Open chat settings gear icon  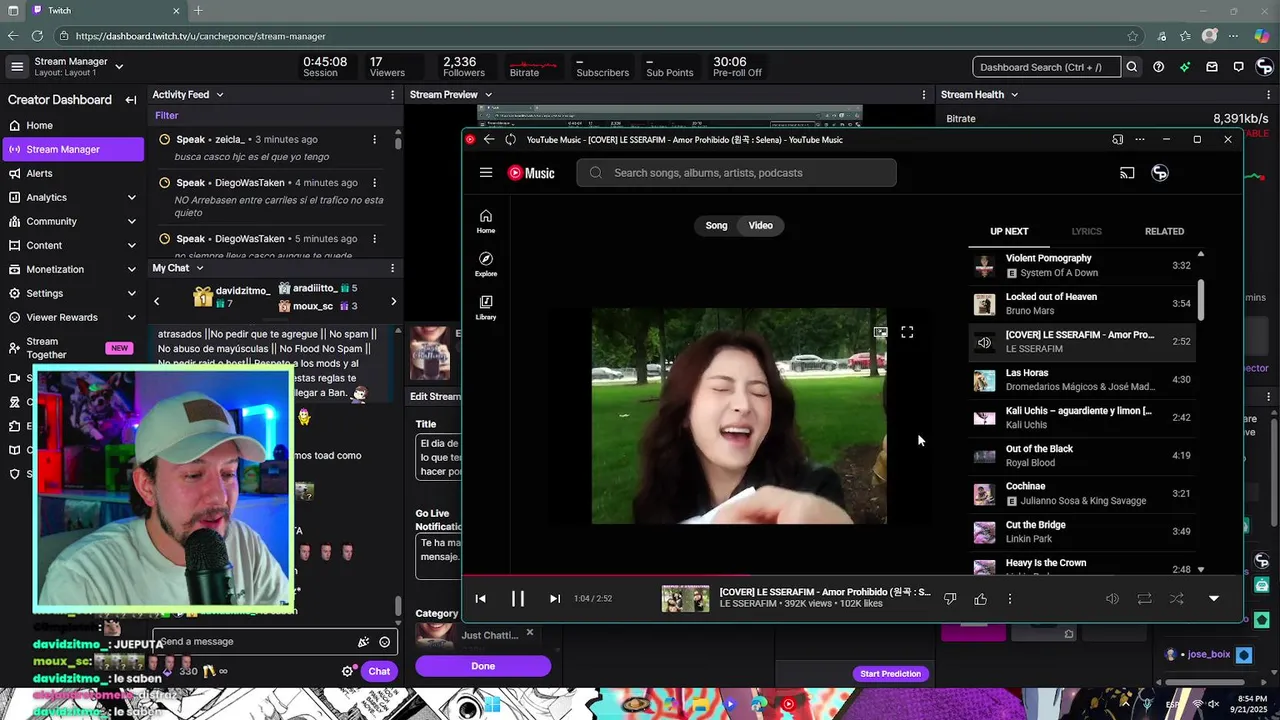point(347,671)
